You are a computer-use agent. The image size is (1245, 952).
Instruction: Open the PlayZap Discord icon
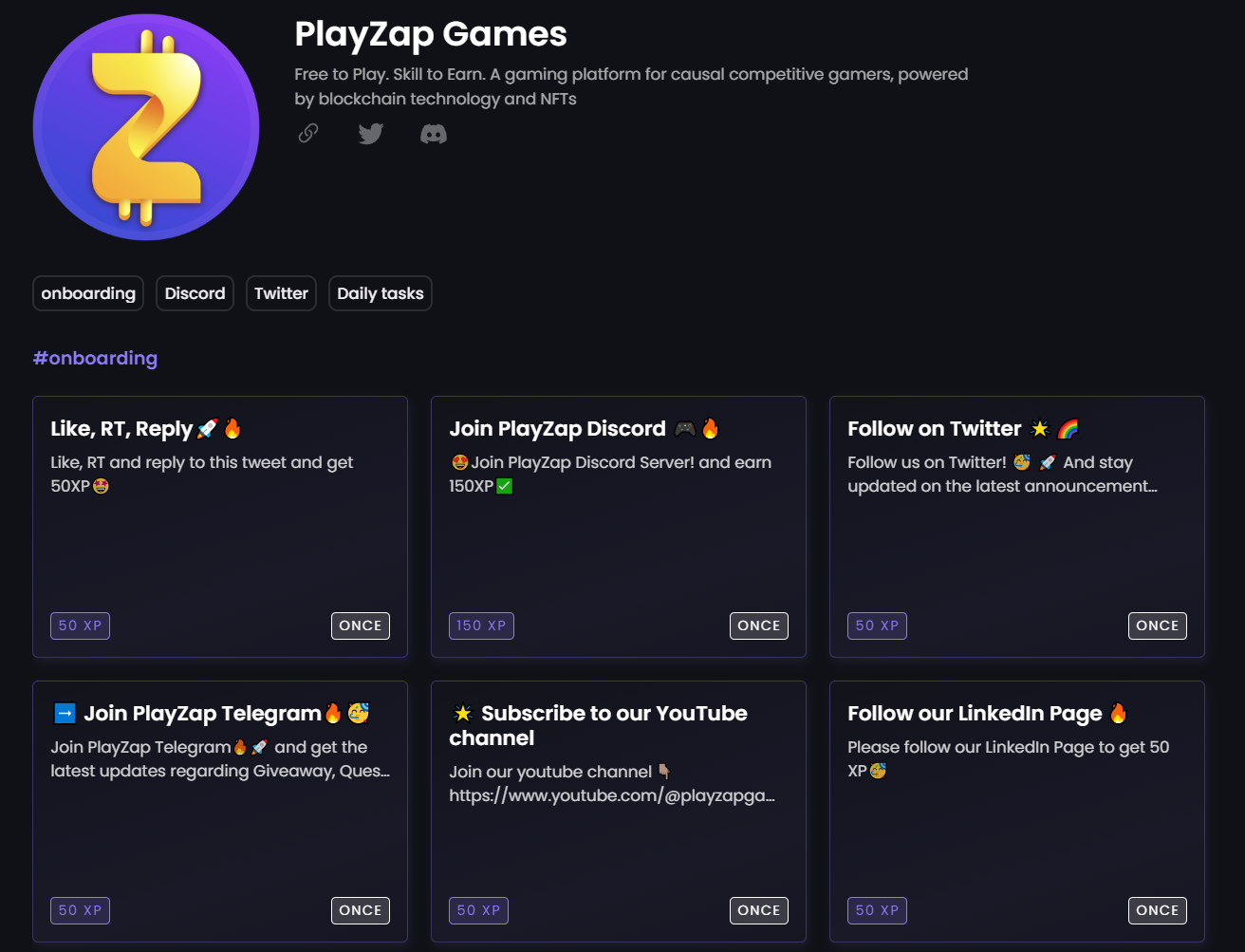coord(434,134)
